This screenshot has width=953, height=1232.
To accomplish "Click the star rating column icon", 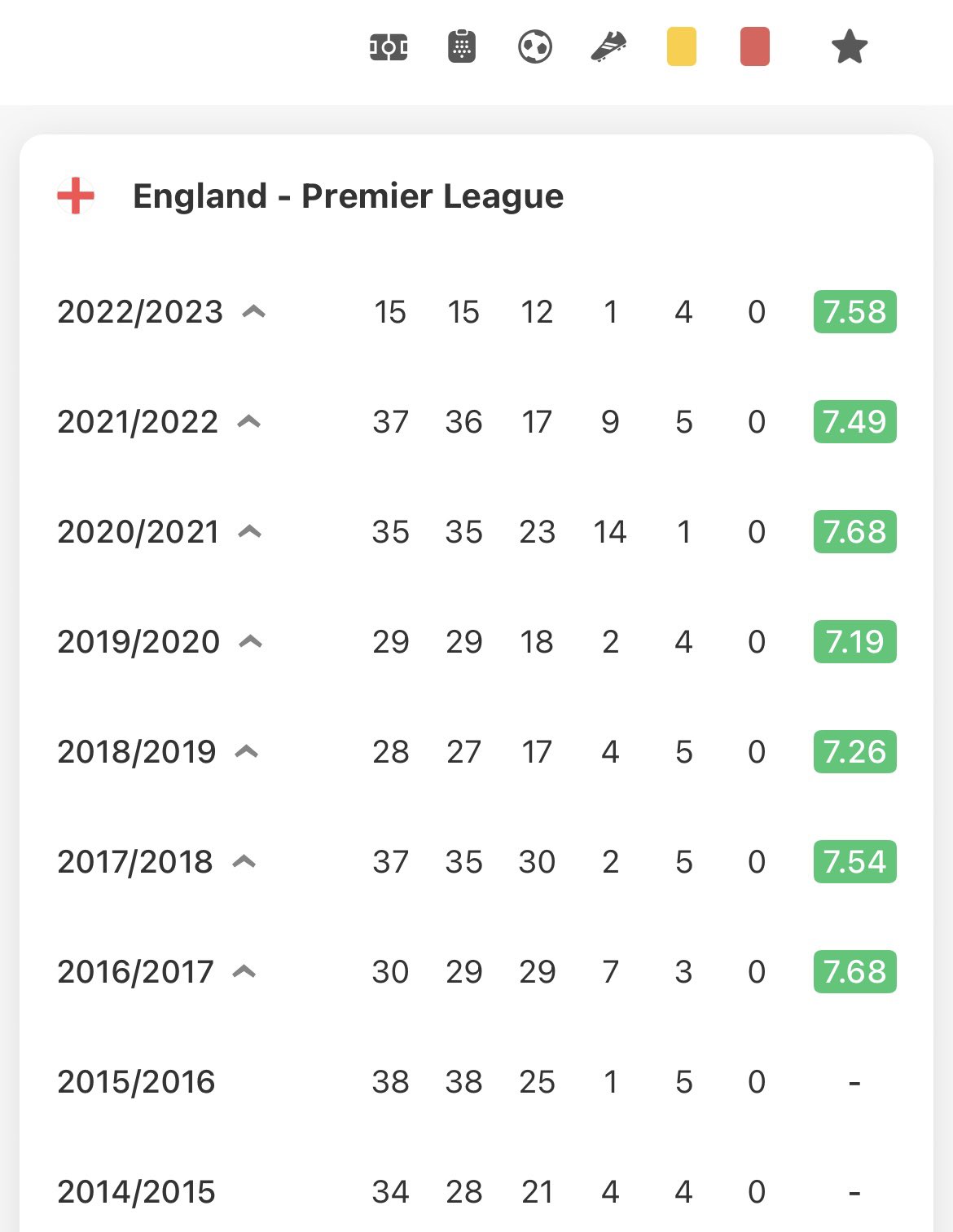I will (850, 46).
